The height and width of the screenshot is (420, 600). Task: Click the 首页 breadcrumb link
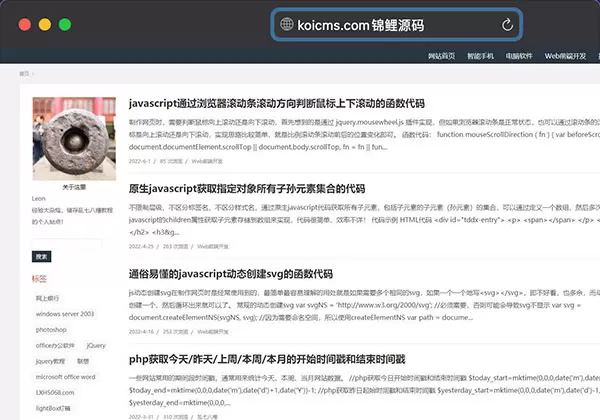(x=24, y=74)
